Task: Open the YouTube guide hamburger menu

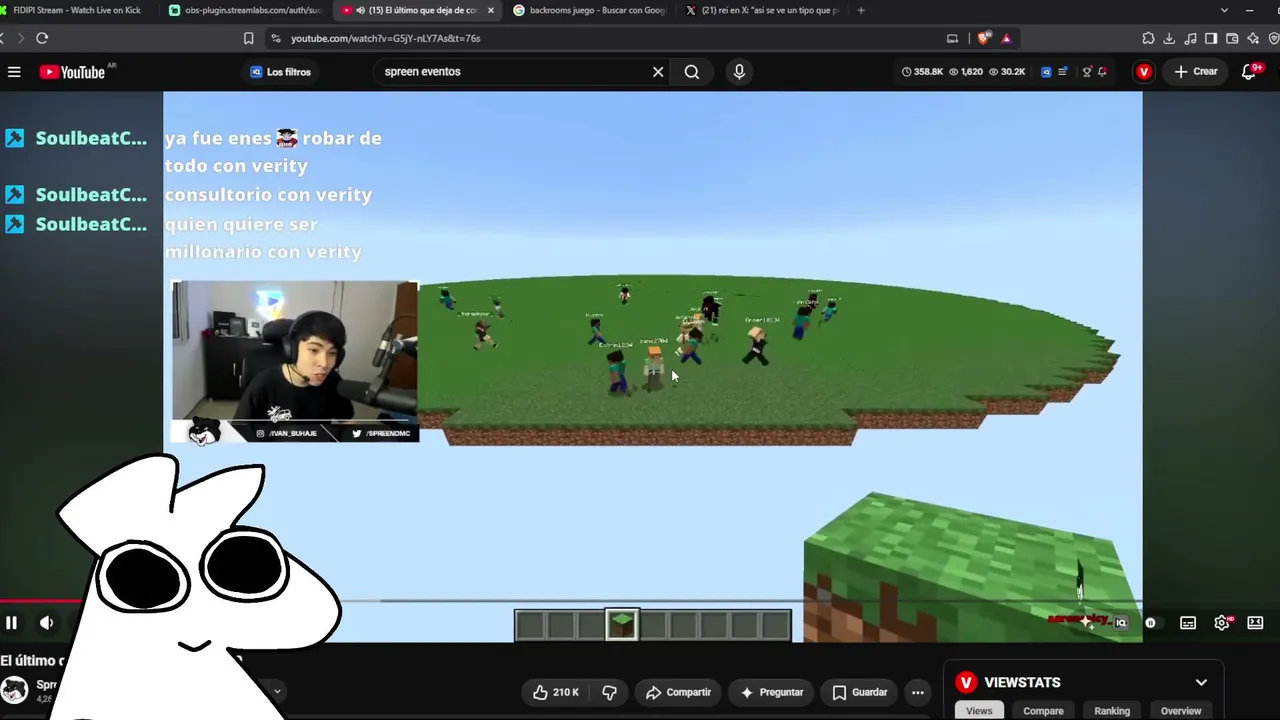Action: point(14,72)
